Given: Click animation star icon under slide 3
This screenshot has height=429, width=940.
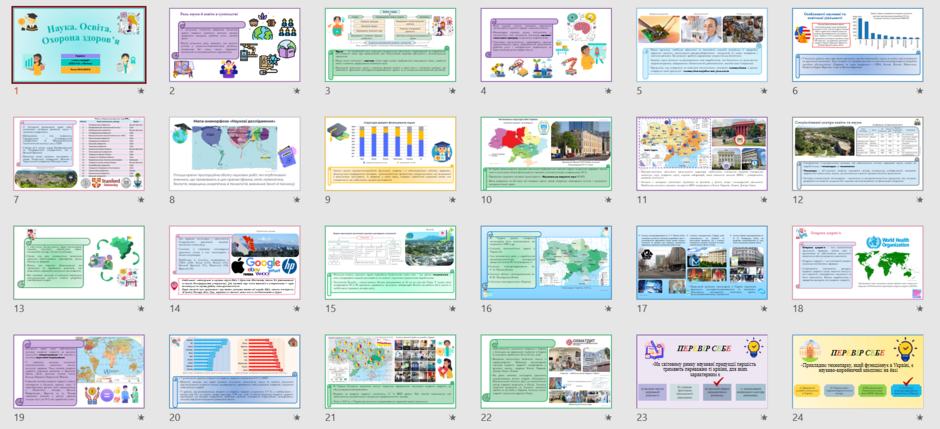Looking at the screenshot, I should tap(453, 91).
